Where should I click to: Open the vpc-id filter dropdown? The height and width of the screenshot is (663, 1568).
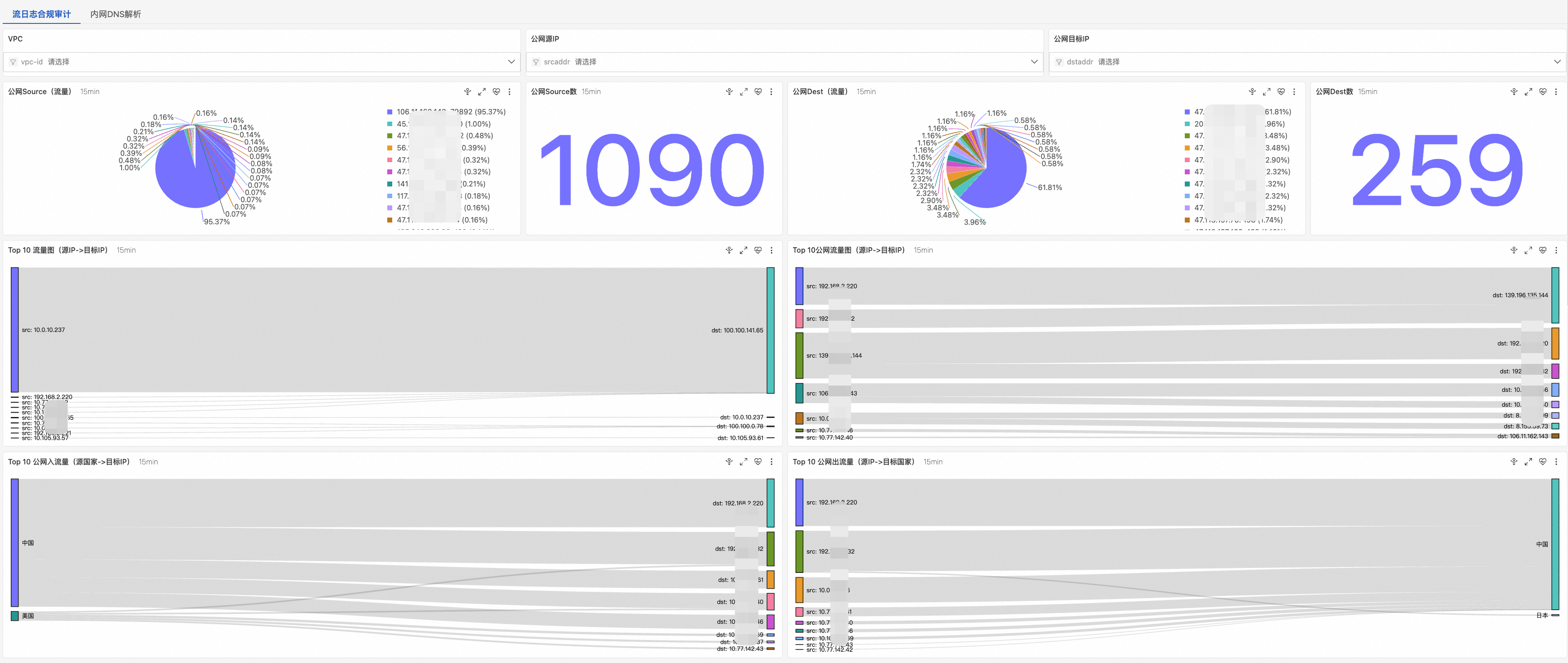click(262, 62)
